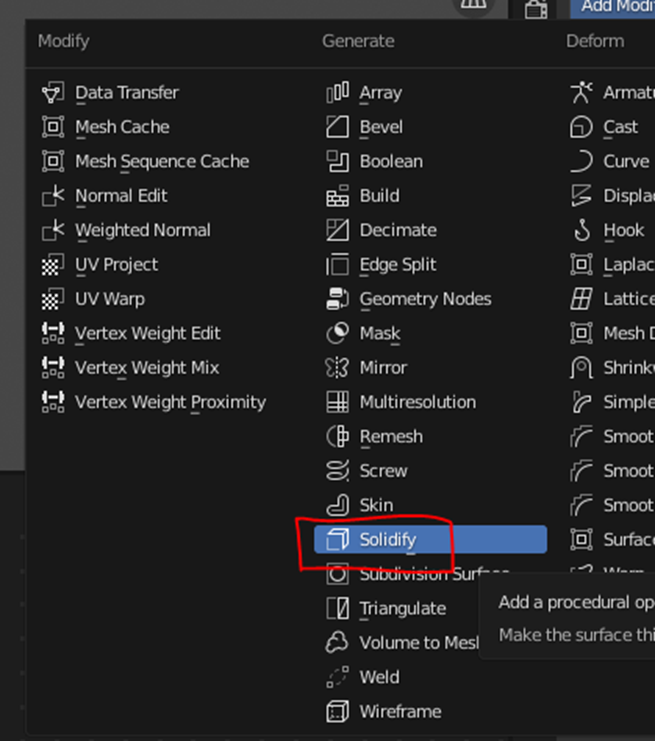The image size is (655, 741).
Task: Add a Curve deform modifier
Action: pos(626,161)
